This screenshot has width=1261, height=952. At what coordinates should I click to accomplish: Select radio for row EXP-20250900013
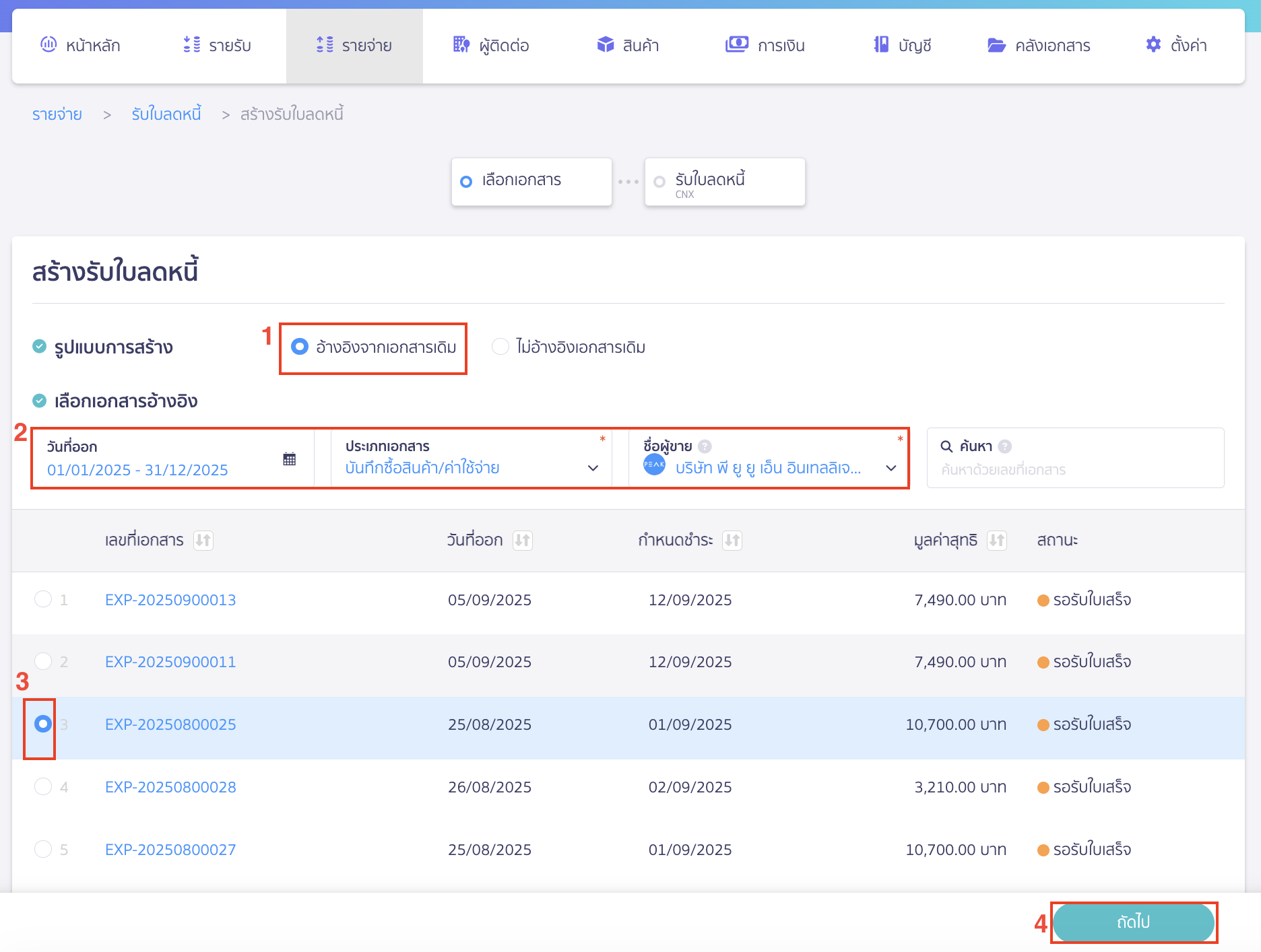tap(43, 599)
